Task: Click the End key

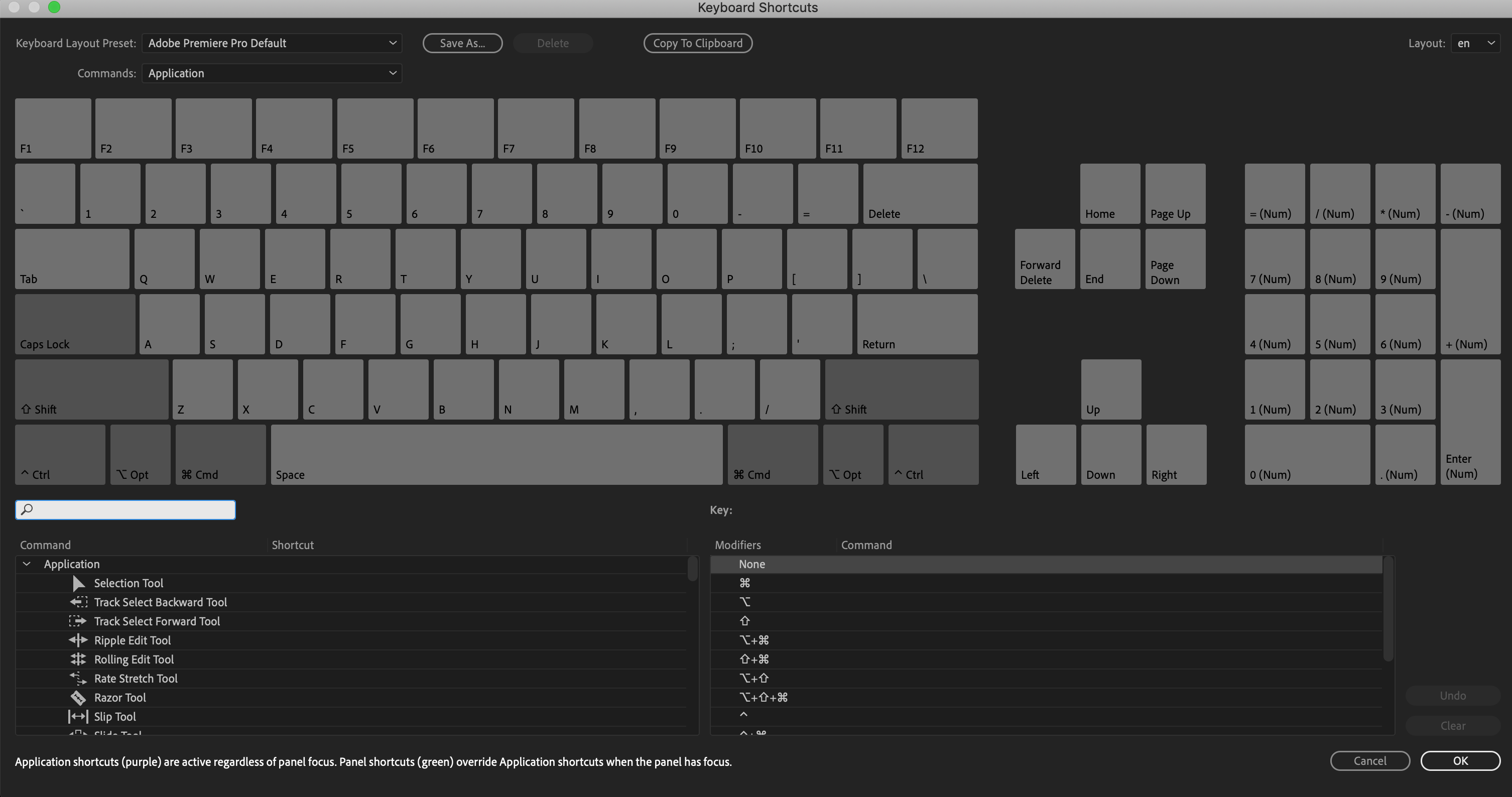Action: pyautogui.click(x=1110, y=259)
